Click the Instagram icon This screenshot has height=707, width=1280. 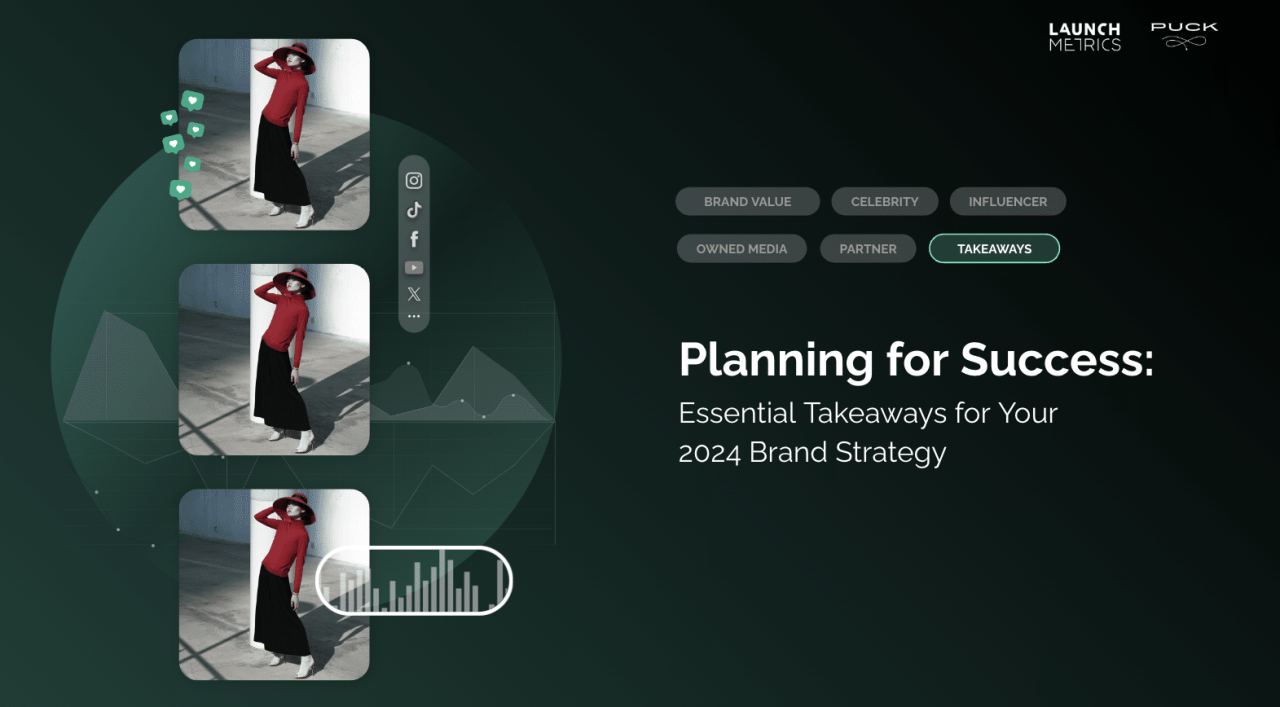click(x=414, y=181)
